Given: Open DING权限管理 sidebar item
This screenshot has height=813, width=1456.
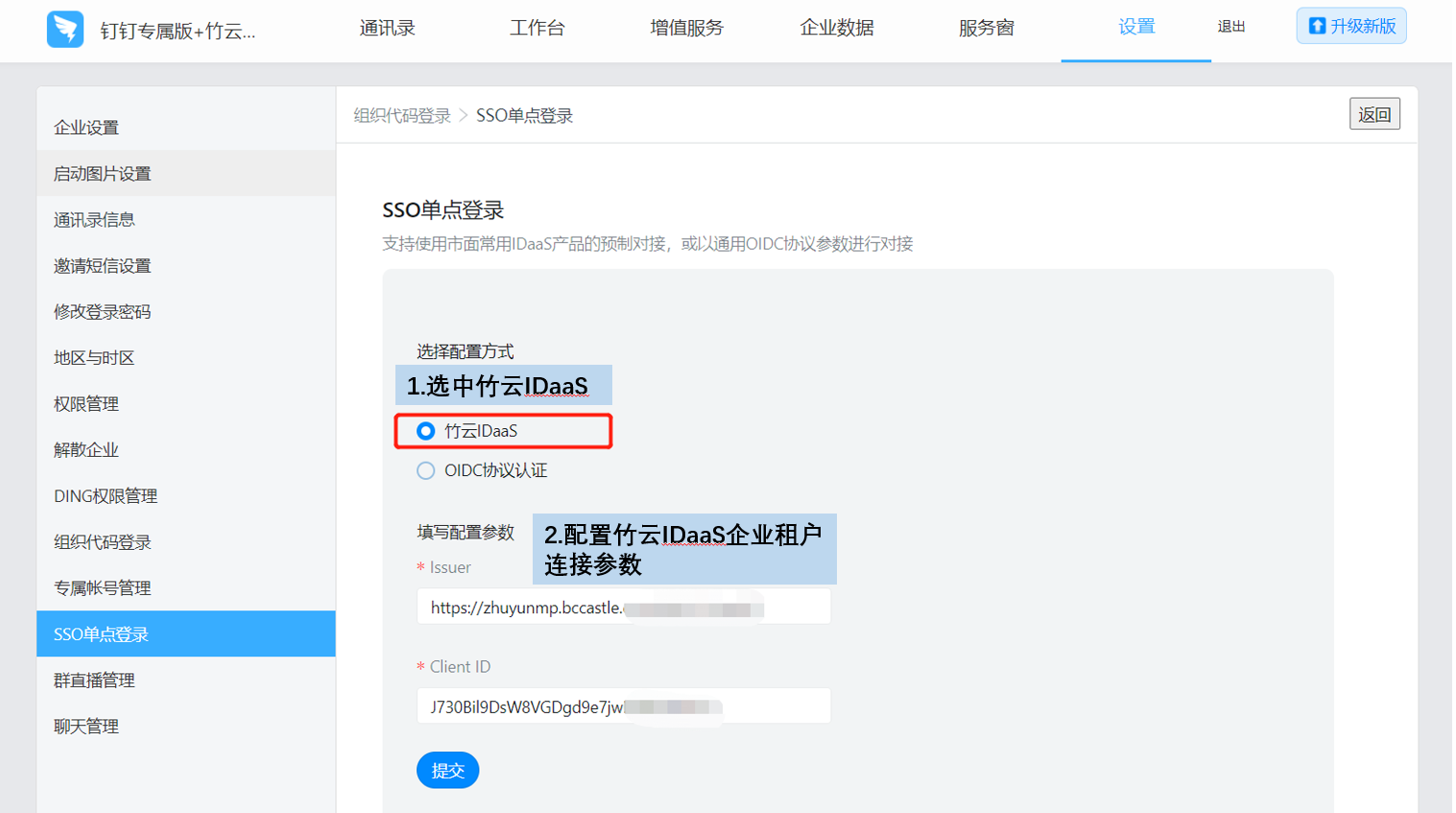Looking at the screenshot, I should (x=186, y=496).
